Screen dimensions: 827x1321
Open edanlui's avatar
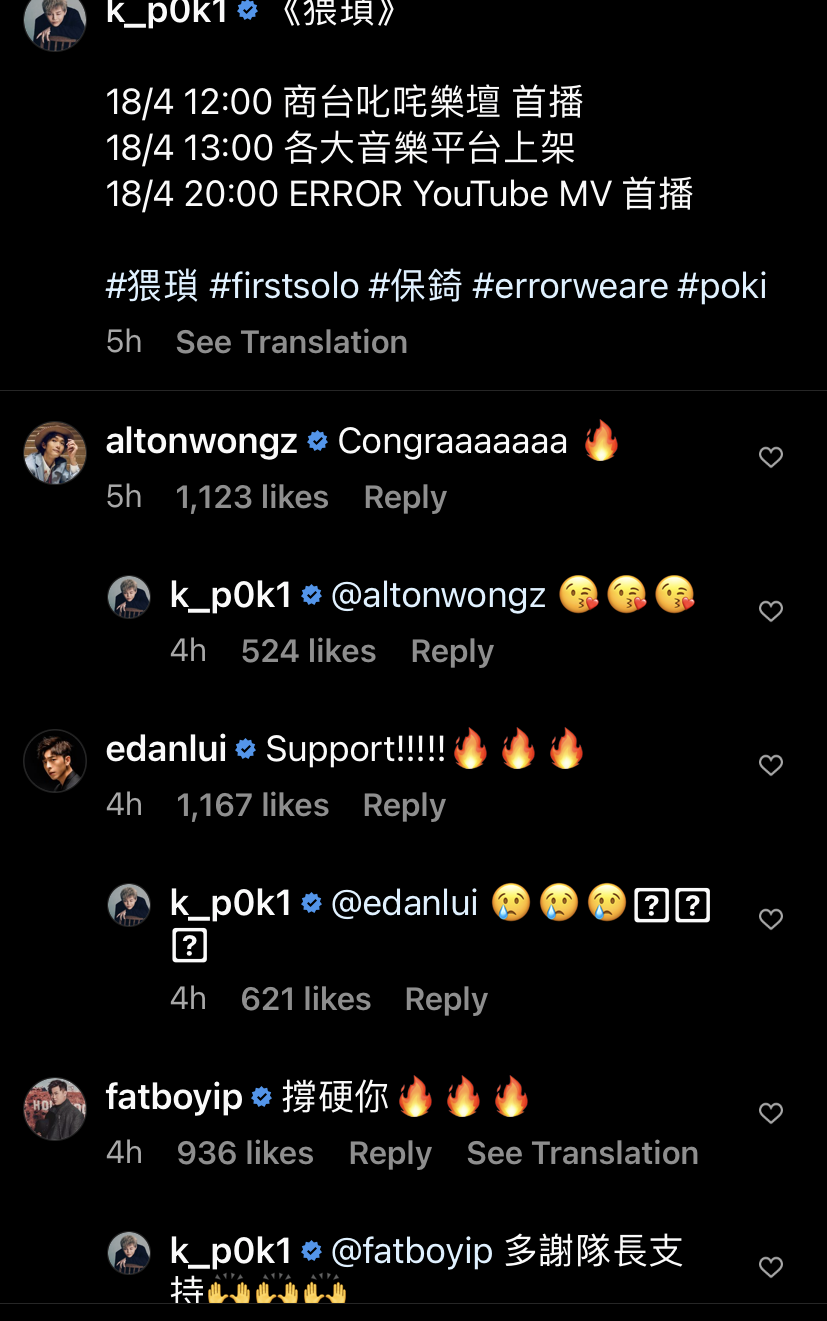55,761
